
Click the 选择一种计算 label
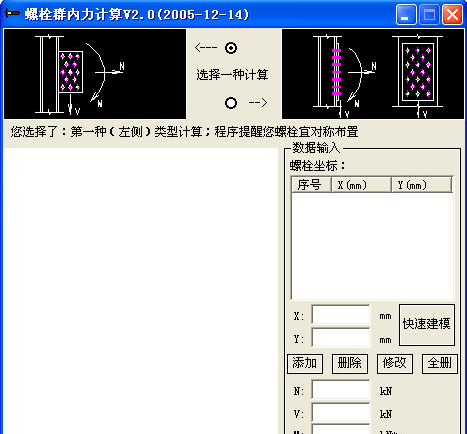click(x=232, y=75)
